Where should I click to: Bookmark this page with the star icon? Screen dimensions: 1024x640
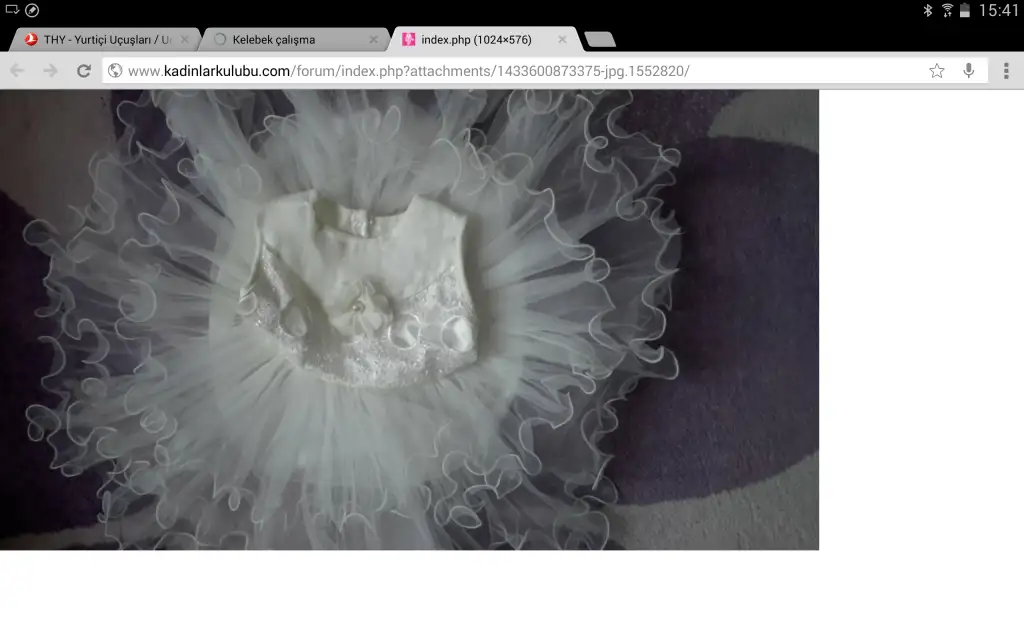click(936, 71)
